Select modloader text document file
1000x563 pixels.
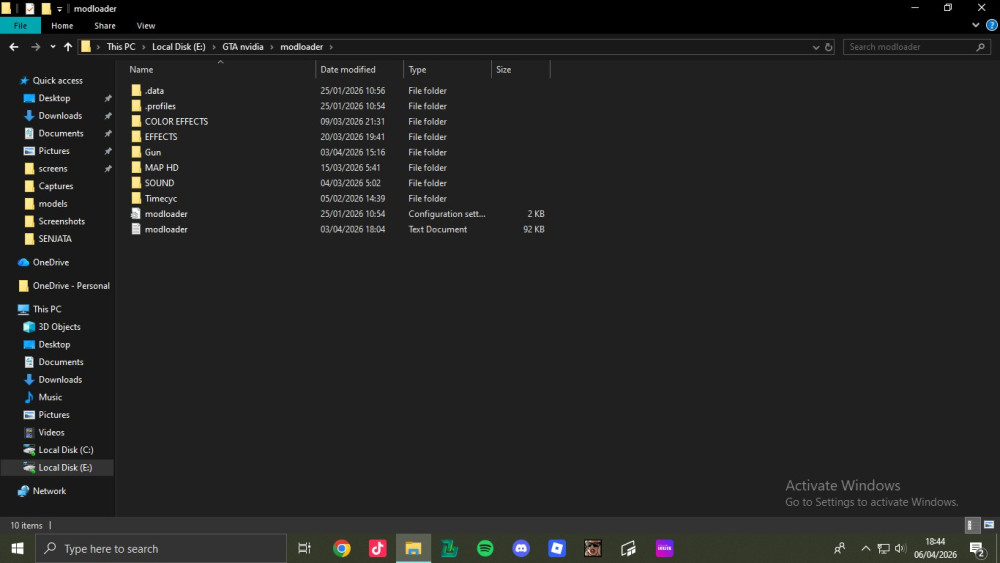166,229
